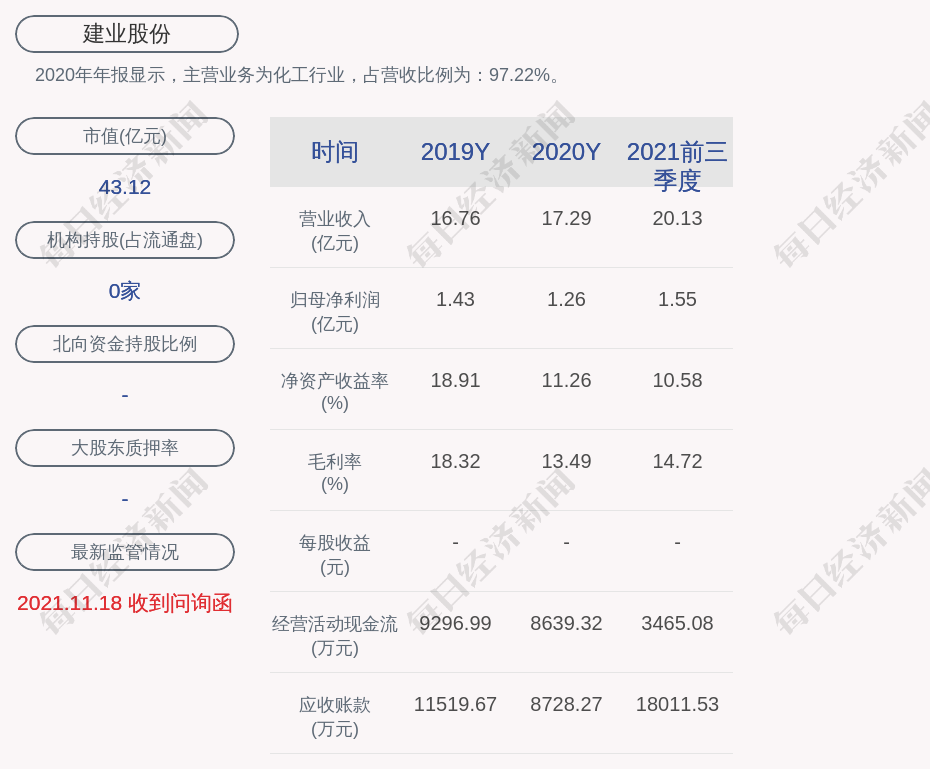Switch to the 2020Y column header
Image resolution: width=930 pixels, height=769 pixels.
[x=566, y=152]
